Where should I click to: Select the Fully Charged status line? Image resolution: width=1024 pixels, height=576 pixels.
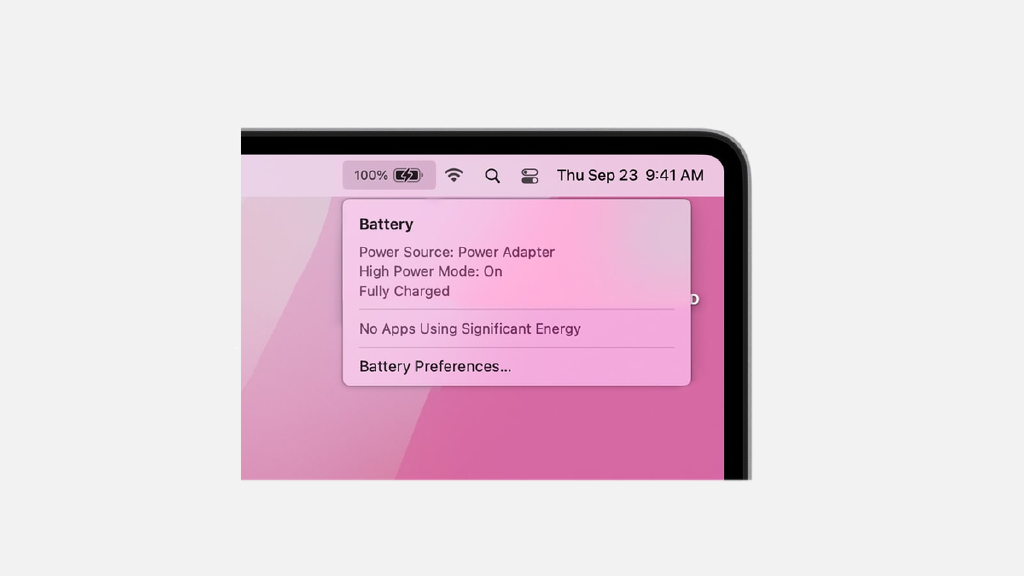tap(404, 291)
